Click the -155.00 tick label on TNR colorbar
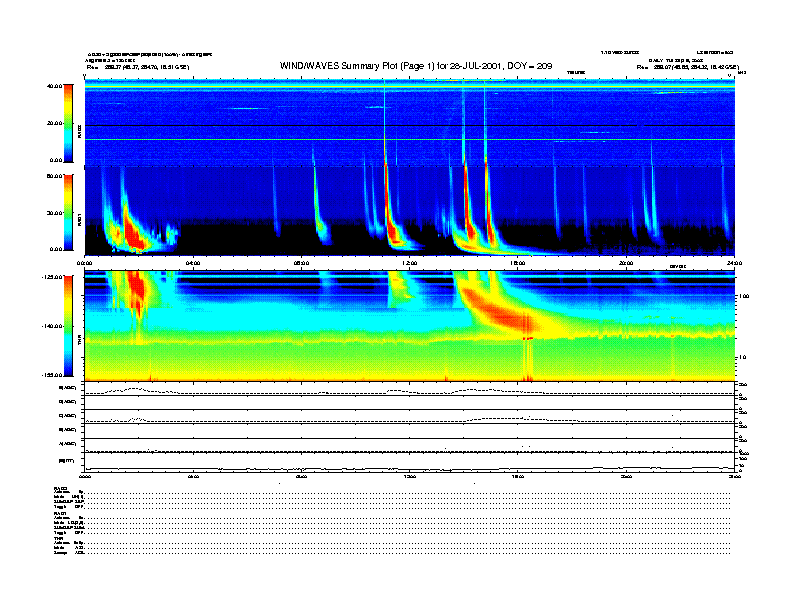Viewport: 792px width, 612px height. tap(52, 375)
